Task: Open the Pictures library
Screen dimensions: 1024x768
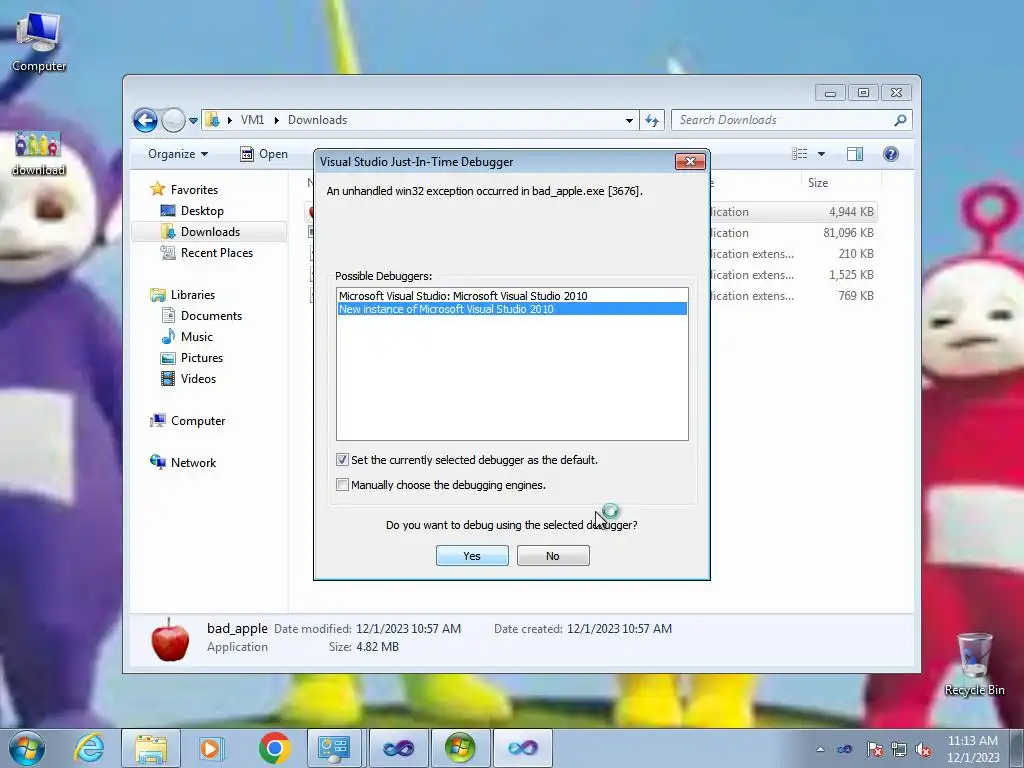Action: pos(202,358)
